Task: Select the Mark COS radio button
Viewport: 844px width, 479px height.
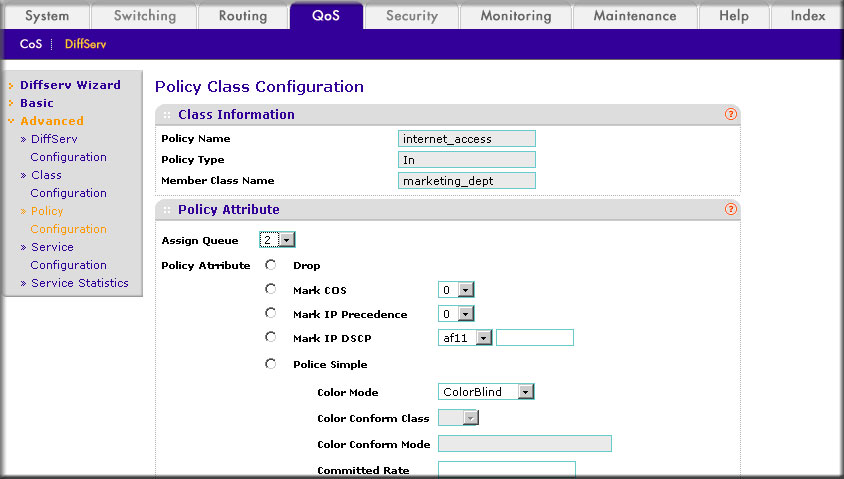Action: 271,289
